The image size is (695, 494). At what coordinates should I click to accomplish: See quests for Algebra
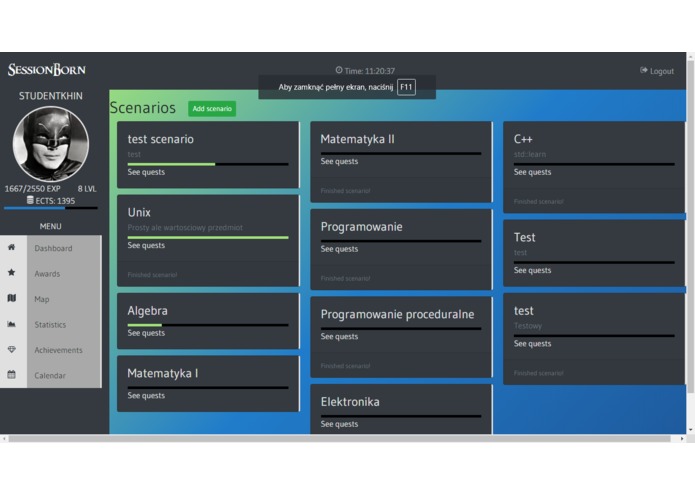tap(146, 333)
